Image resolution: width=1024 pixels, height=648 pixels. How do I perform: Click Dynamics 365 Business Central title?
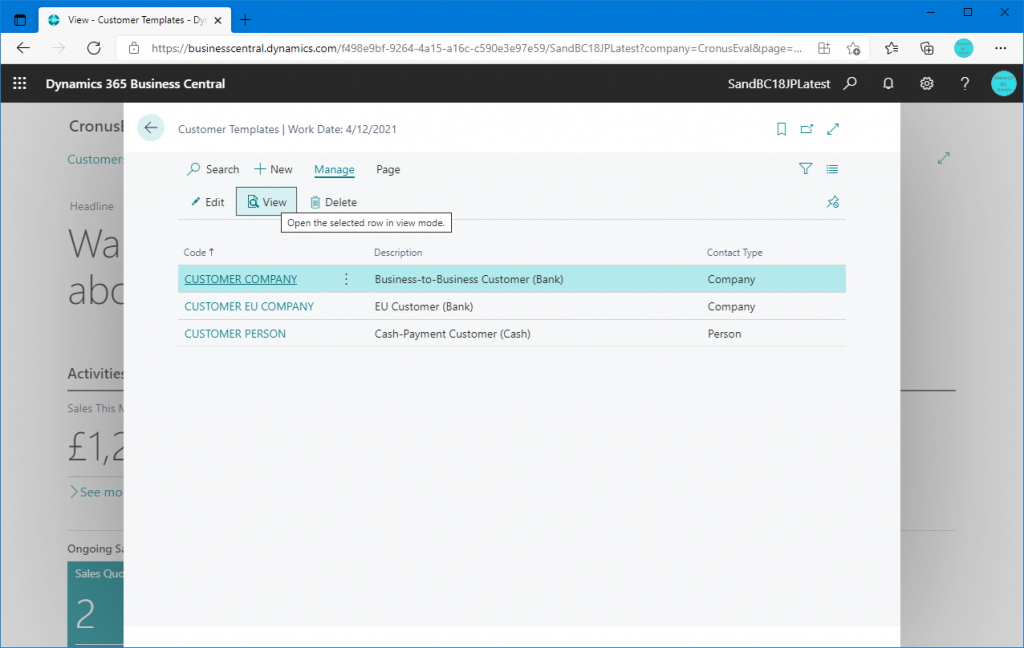click(x=135, y=84)
